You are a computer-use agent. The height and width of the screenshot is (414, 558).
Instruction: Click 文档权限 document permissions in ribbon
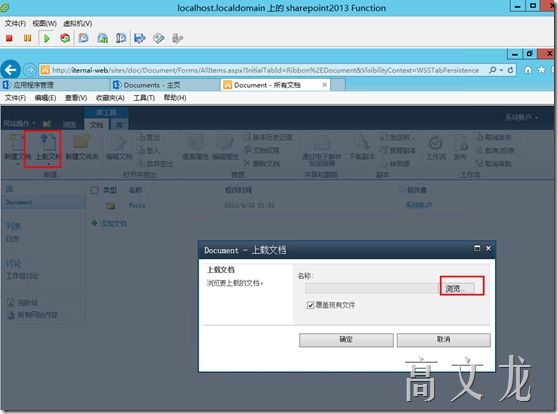tap(262, 150)
